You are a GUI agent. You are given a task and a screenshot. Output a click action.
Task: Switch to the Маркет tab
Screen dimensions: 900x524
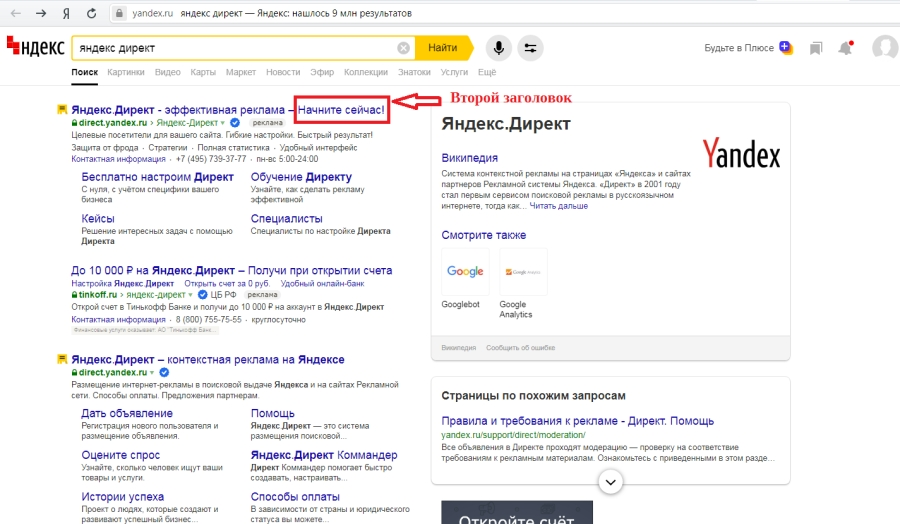(x=240, y=72)
